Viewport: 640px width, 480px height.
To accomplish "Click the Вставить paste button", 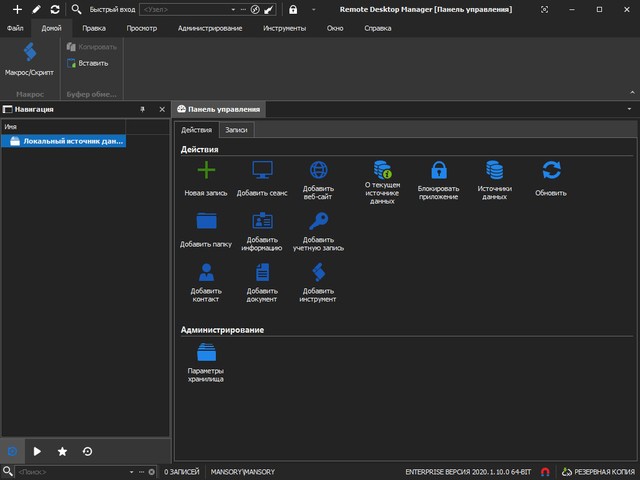I will pos(87,63).
